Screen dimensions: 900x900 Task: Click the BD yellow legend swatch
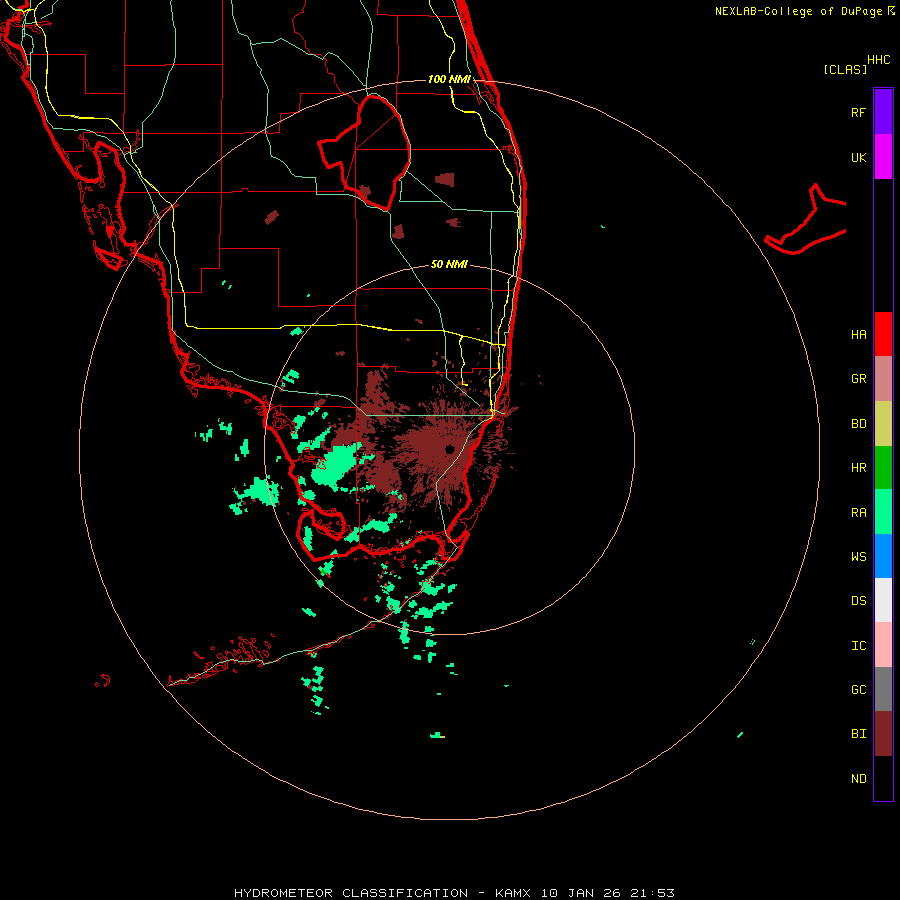click(x=883, y=424)
